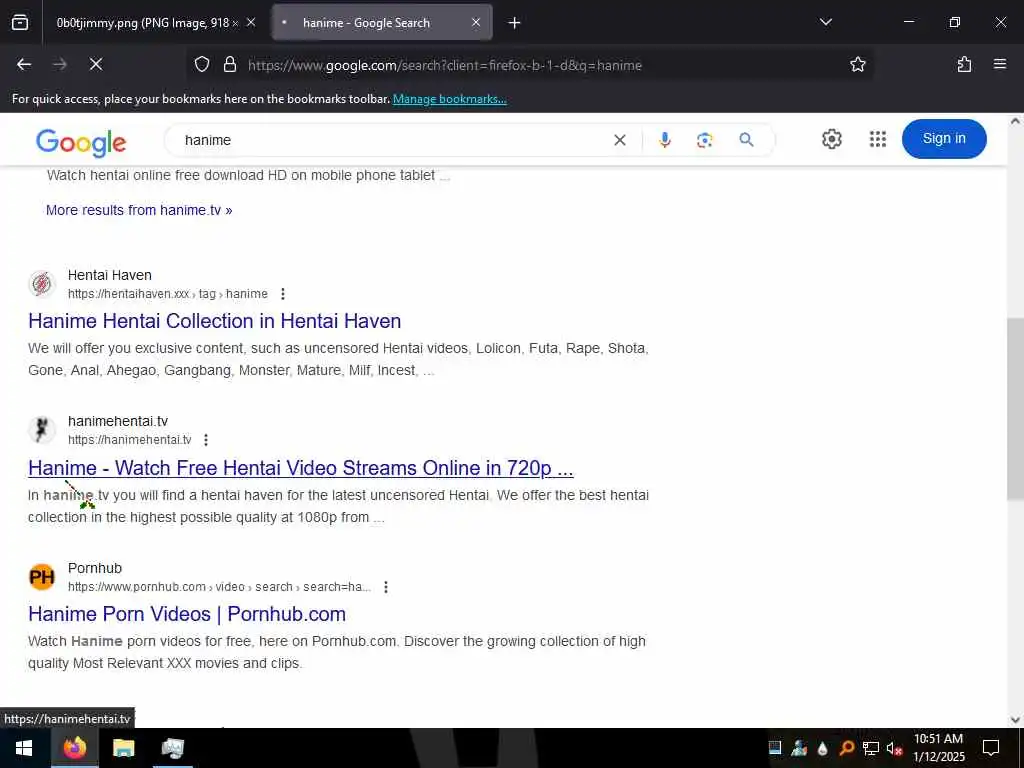This screenshot has height=768, width=1024.
Task: Open Google quick settings gear
Action: pos(831,139)
